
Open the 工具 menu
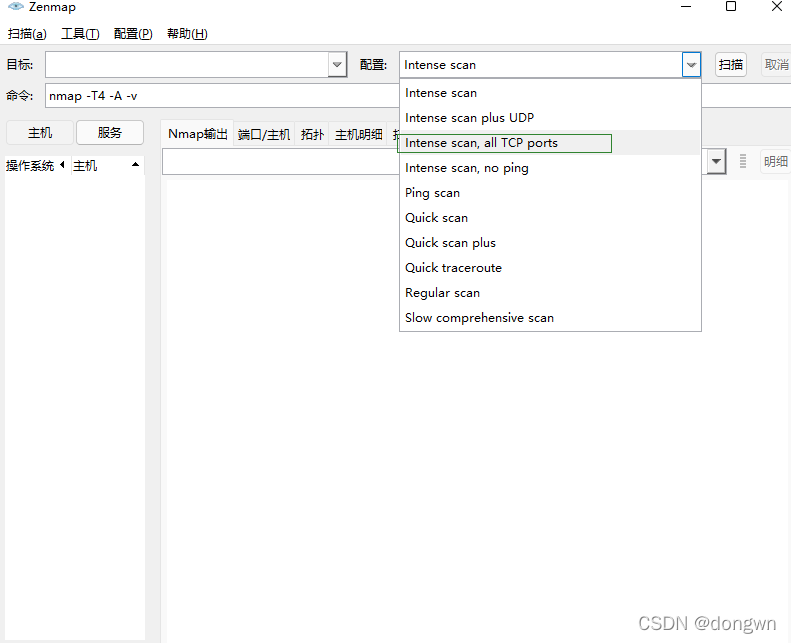point(80,34)
